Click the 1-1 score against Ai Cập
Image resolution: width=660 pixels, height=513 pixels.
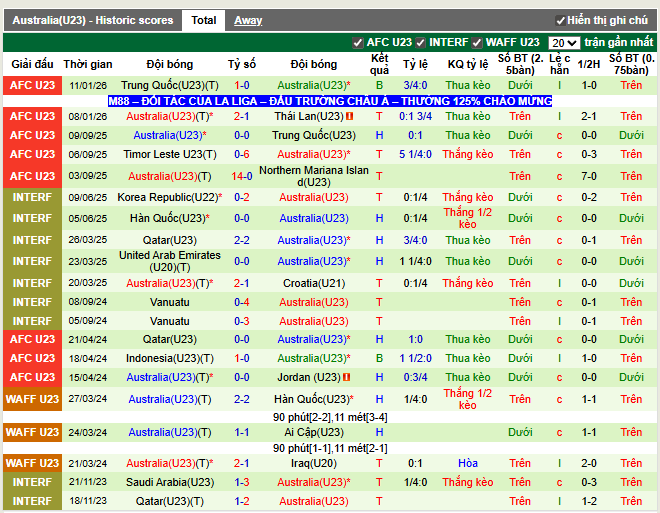[x=242, y=432]
